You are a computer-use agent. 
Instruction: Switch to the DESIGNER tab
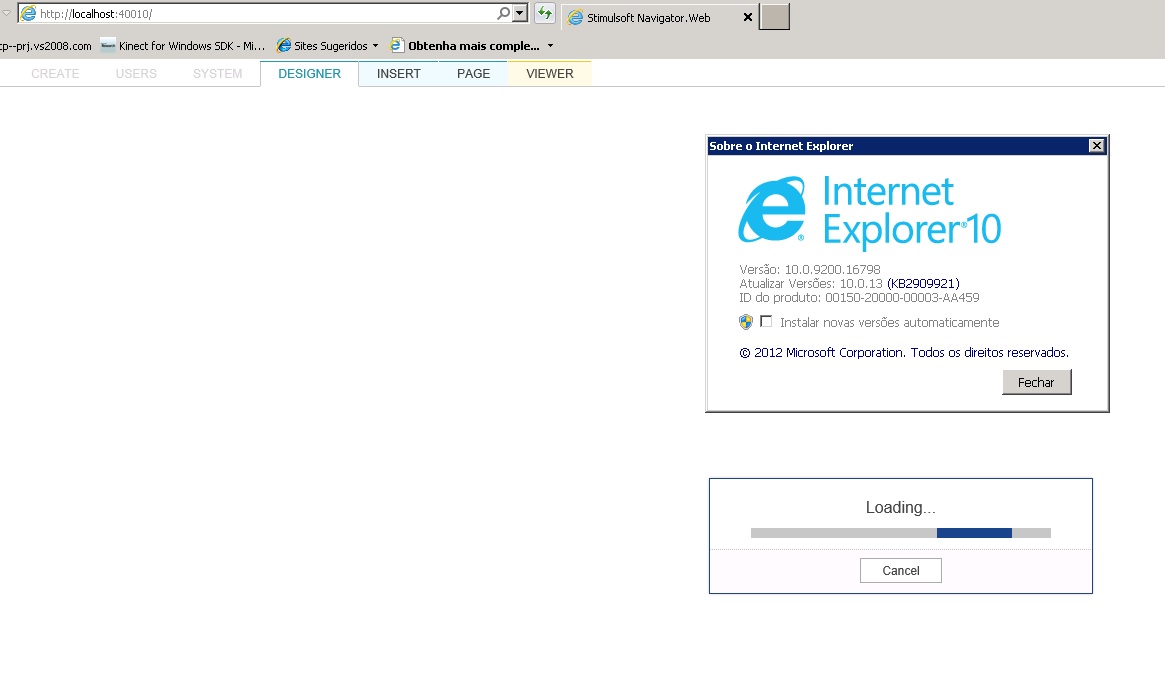pos(309,74)
